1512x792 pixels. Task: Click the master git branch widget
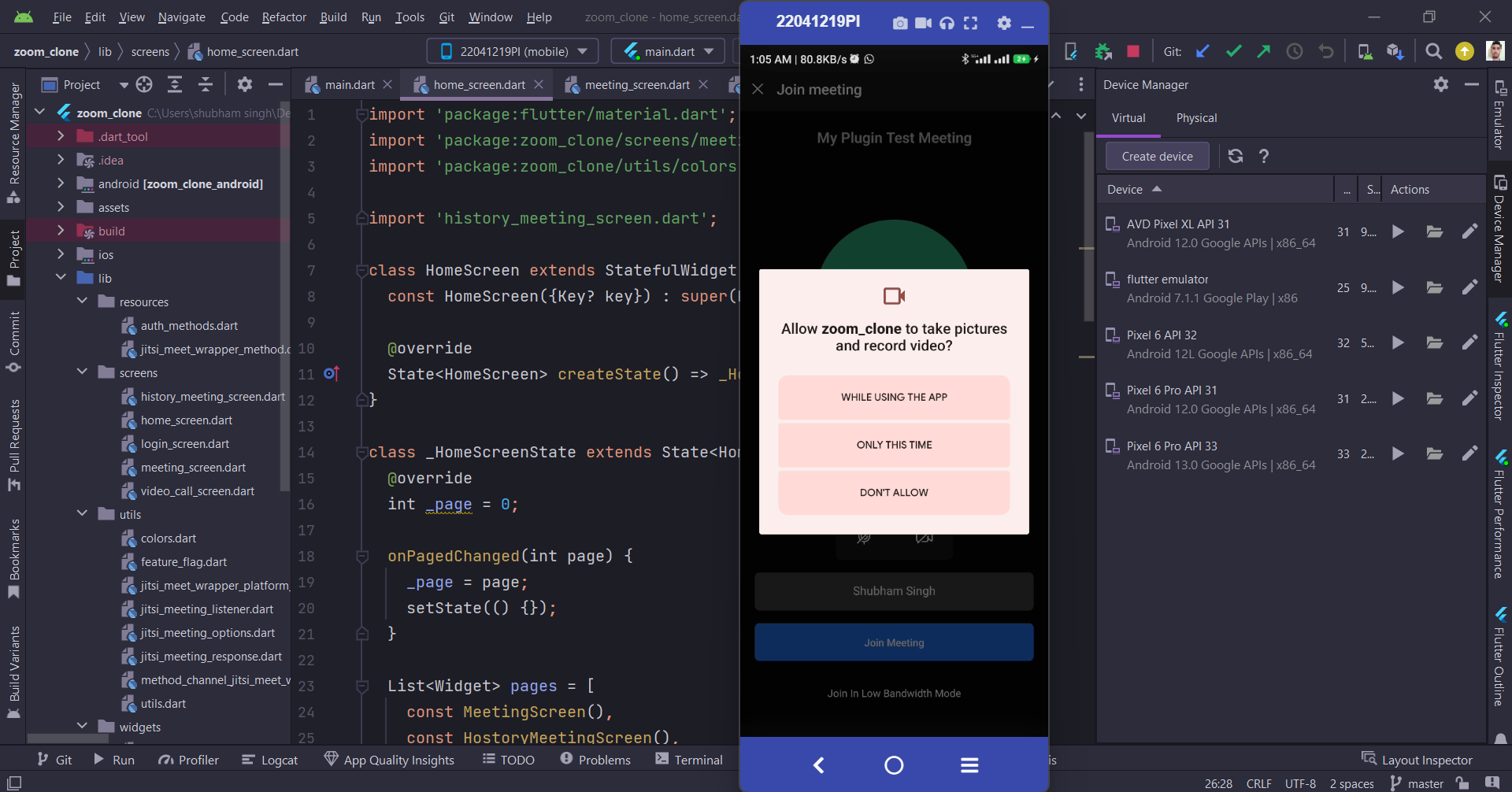pyautogui.click(x=1417, y=783)
